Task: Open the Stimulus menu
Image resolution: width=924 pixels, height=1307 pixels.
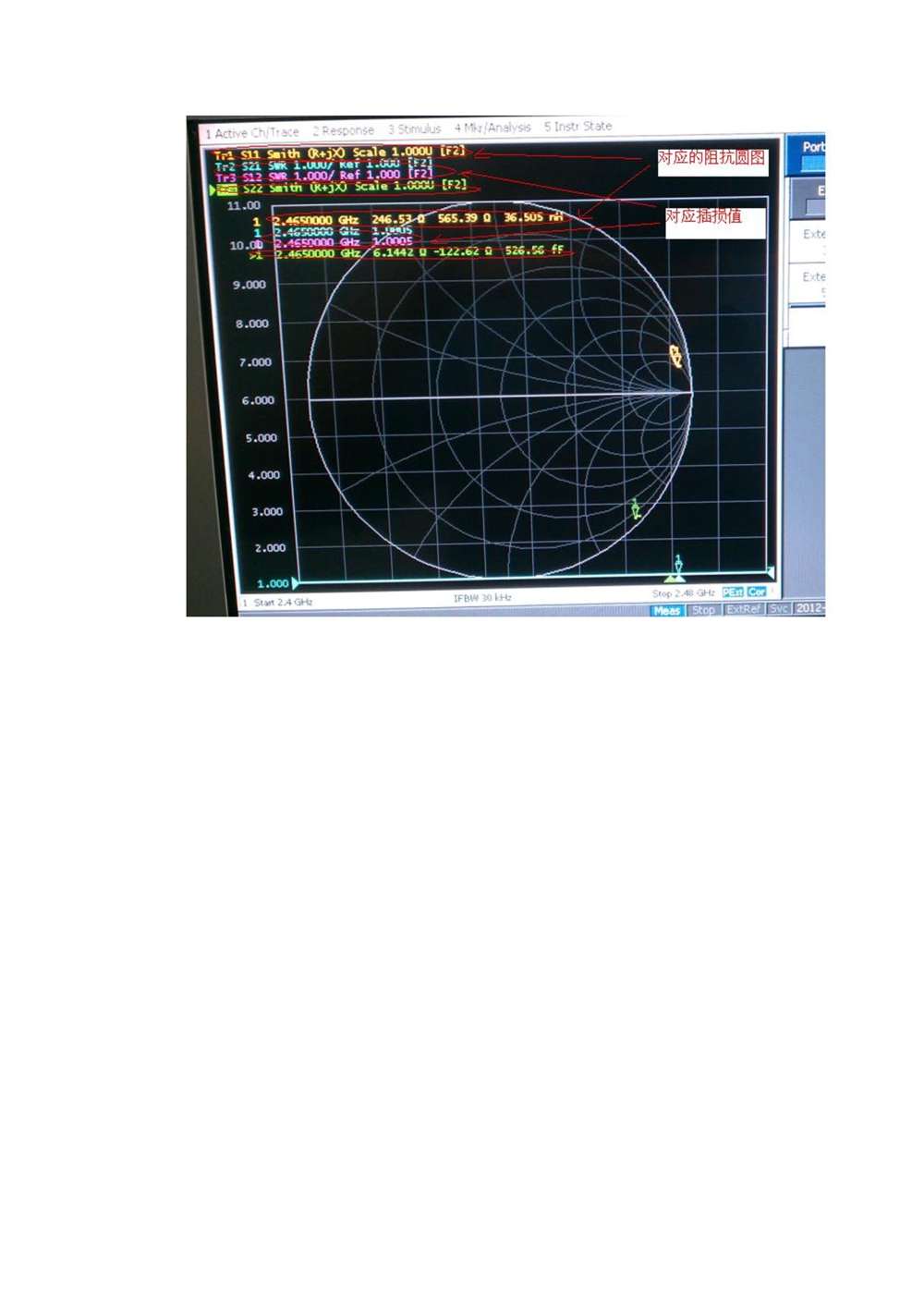Action: point(414,129)
